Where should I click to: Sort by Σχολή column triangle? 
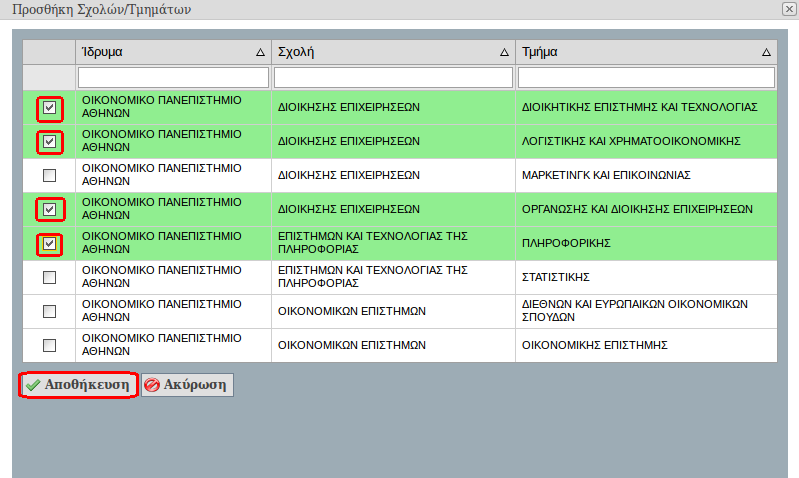[x=504, y=52]
